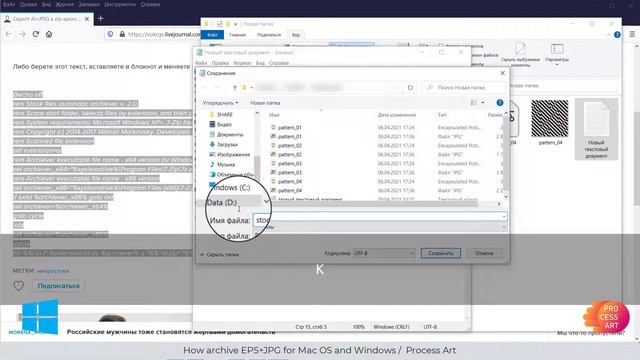The height and width of the screenshot is (360, 640).
Task: Click the file list horizontal scrollbar
Action: pyautogui.click(x=373, y=203)
